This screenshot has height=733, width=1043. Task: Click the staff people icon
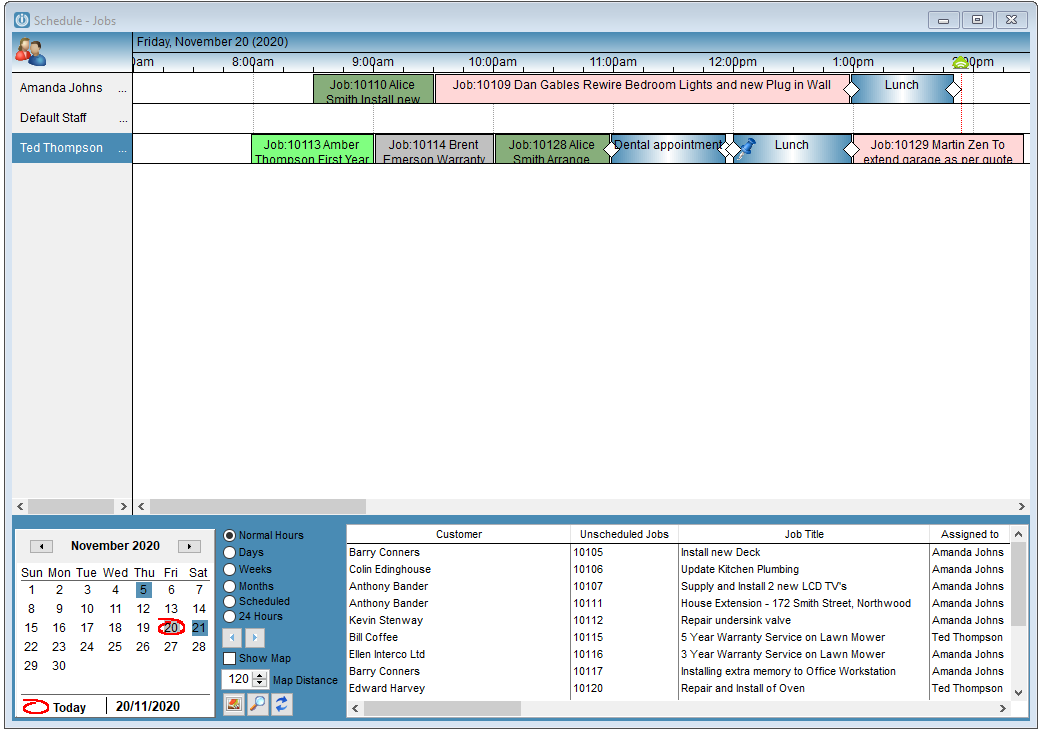tap(31, 52)
